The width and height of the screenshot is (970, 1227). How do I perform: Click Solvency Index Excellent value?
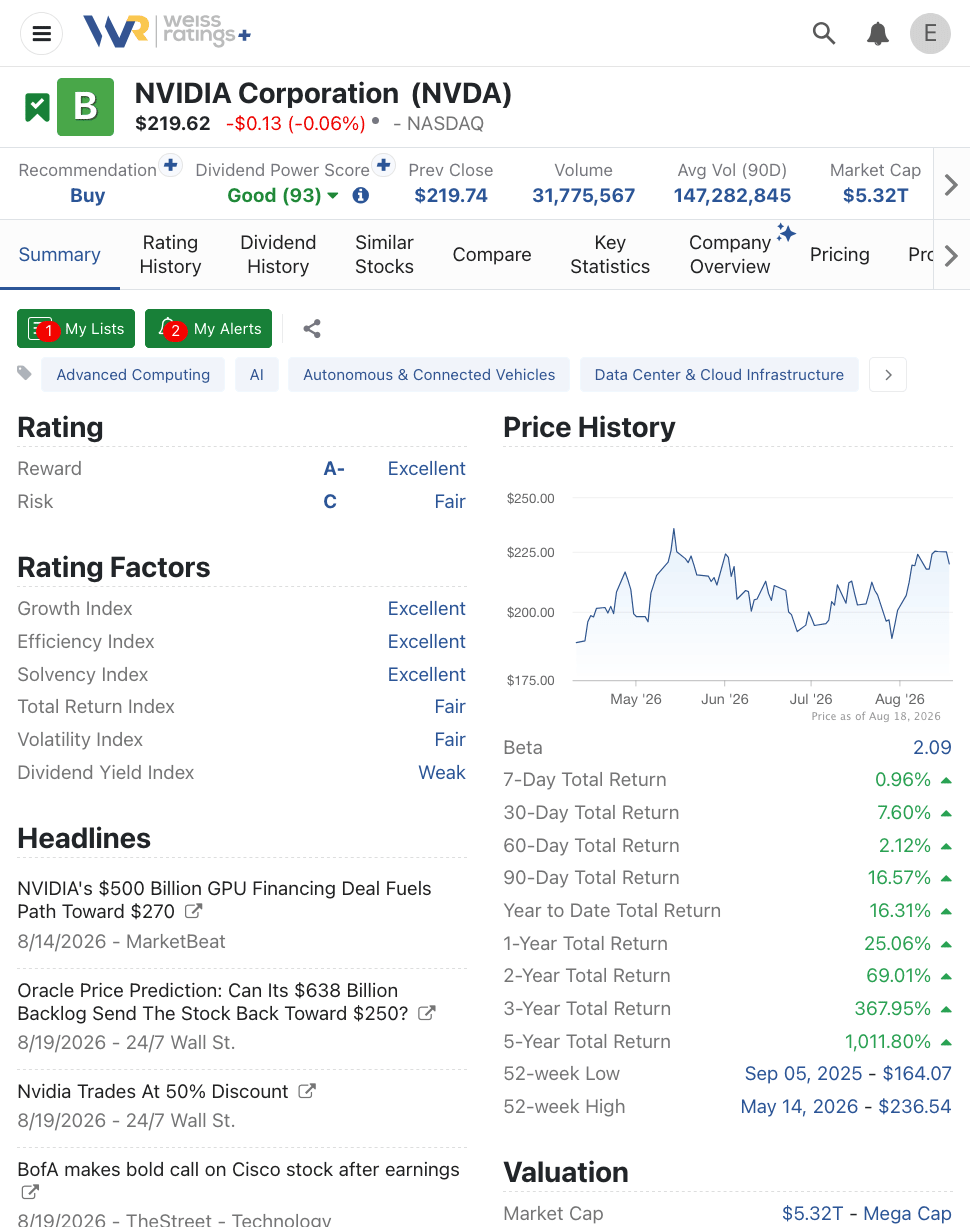[427, 675]
